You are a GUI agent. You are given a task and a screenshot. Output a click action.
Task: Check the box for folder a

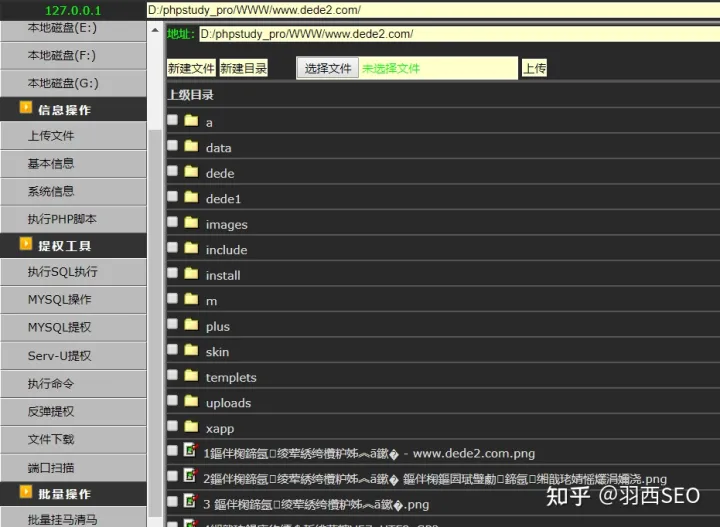[172, 120]
